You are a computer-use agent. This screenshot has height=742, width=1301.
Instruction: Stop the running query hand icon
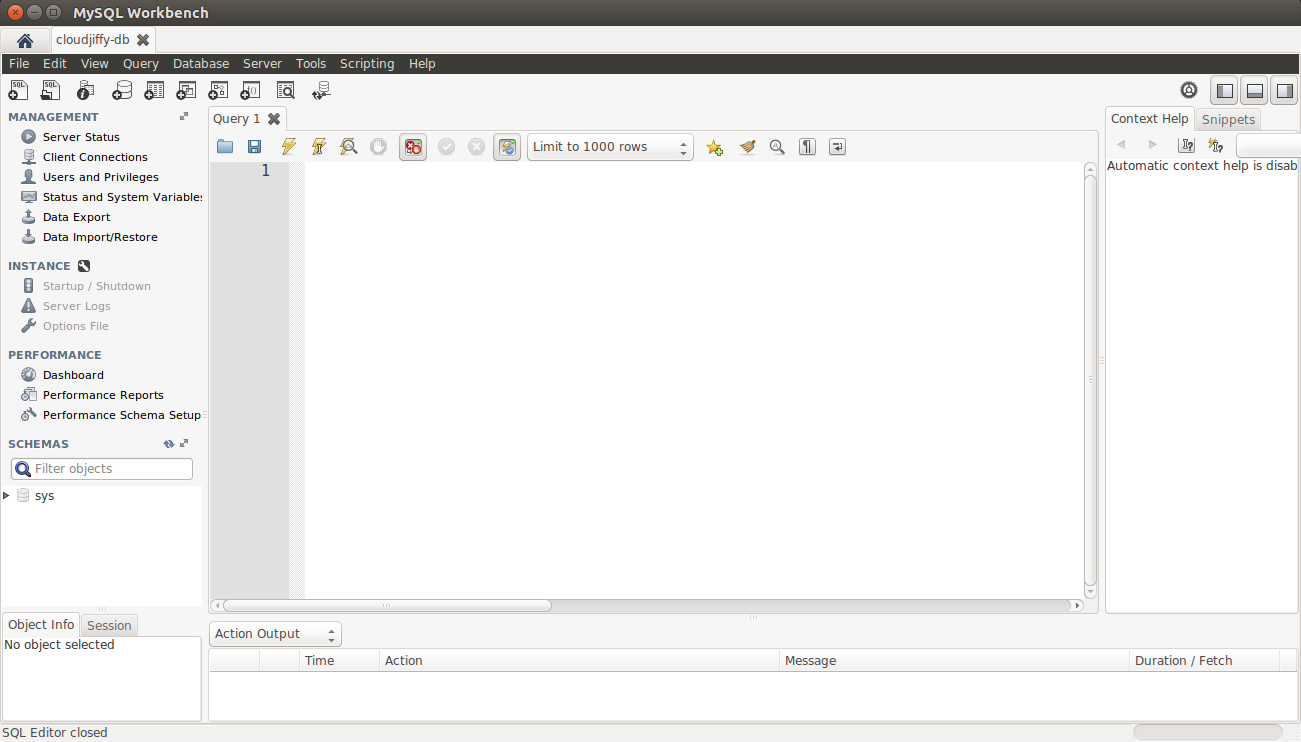tap(378, 147)
